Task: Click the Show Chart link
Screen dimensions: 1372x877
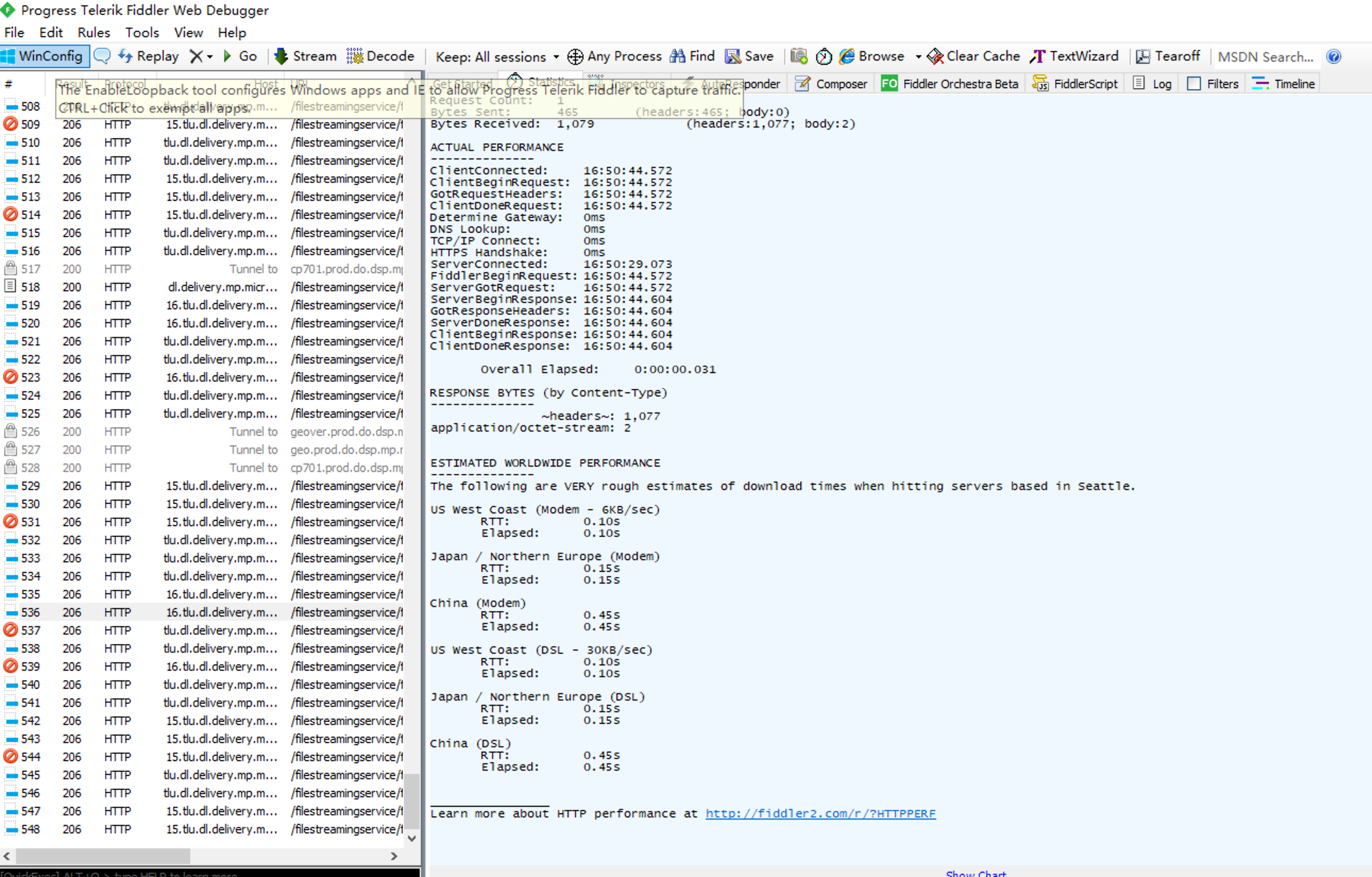Action: coord(976,873)
